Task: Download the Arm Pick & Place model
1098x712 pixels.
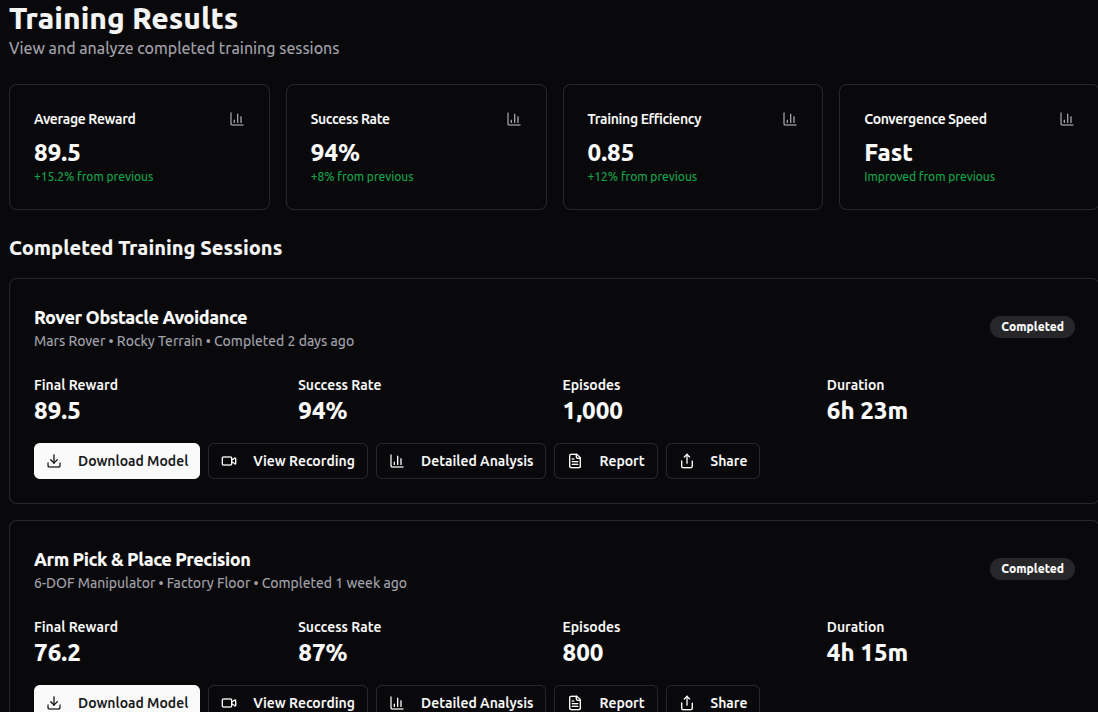Action: coord(117,700)
